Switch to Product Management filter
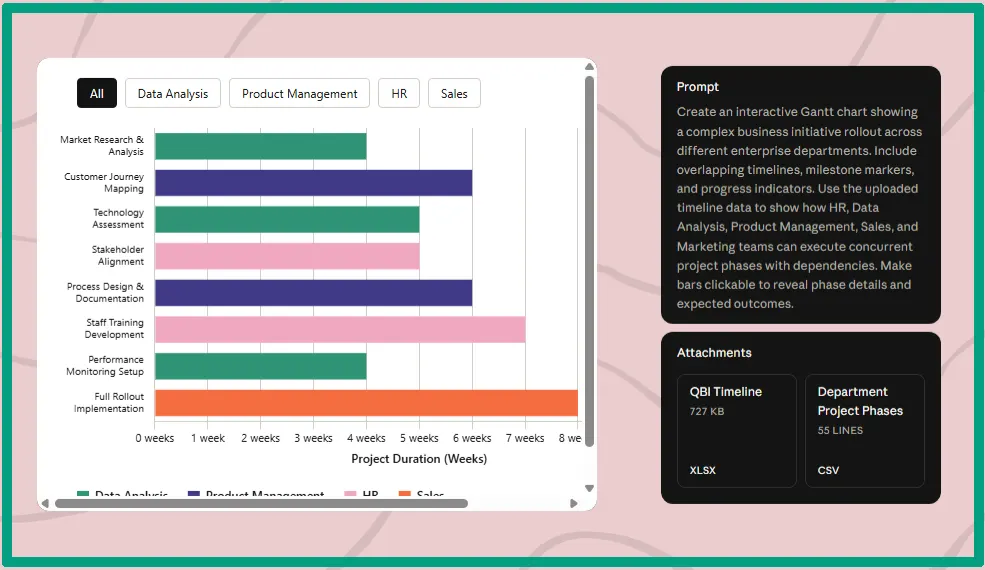 tap(299, 93)
